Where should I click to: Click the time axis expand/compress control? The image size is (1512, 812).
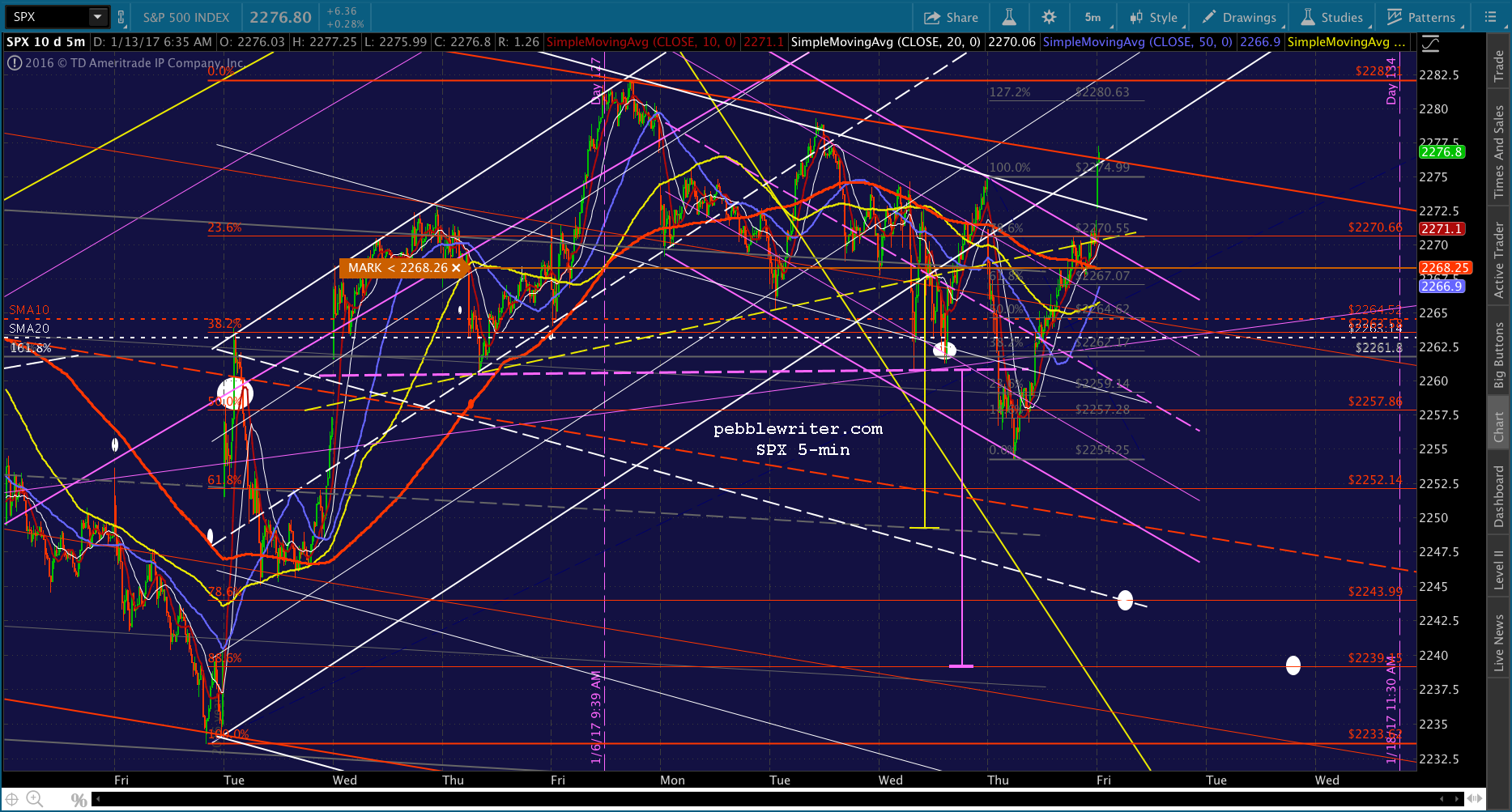(1476, 799)
